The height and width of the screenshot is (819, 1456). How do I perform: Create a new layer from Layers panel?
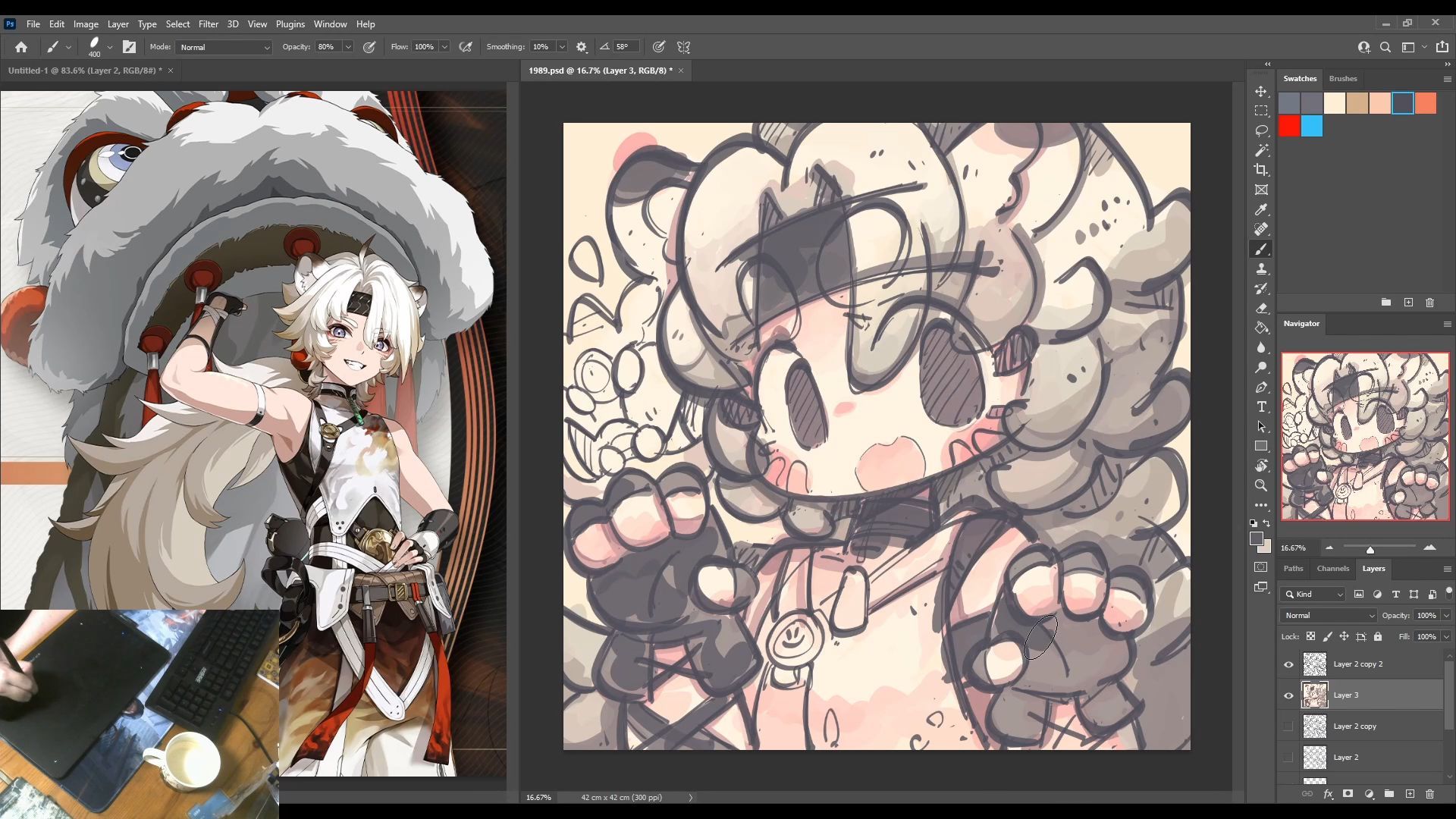point(1410,794)
